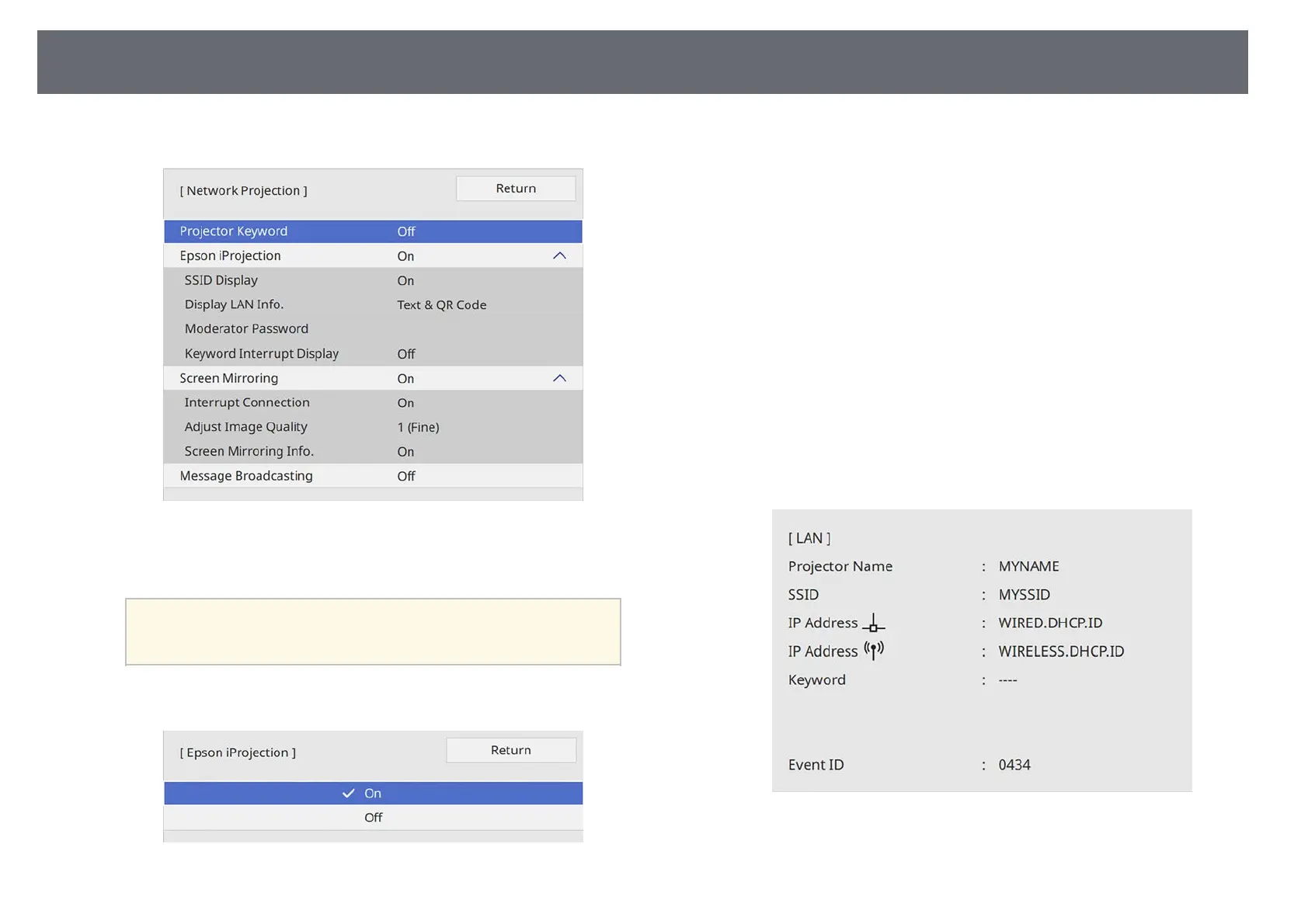Viewport: 1308px width, 924px height.
Task: Select the On option for Epson iProjection
Action: (373, 793)
